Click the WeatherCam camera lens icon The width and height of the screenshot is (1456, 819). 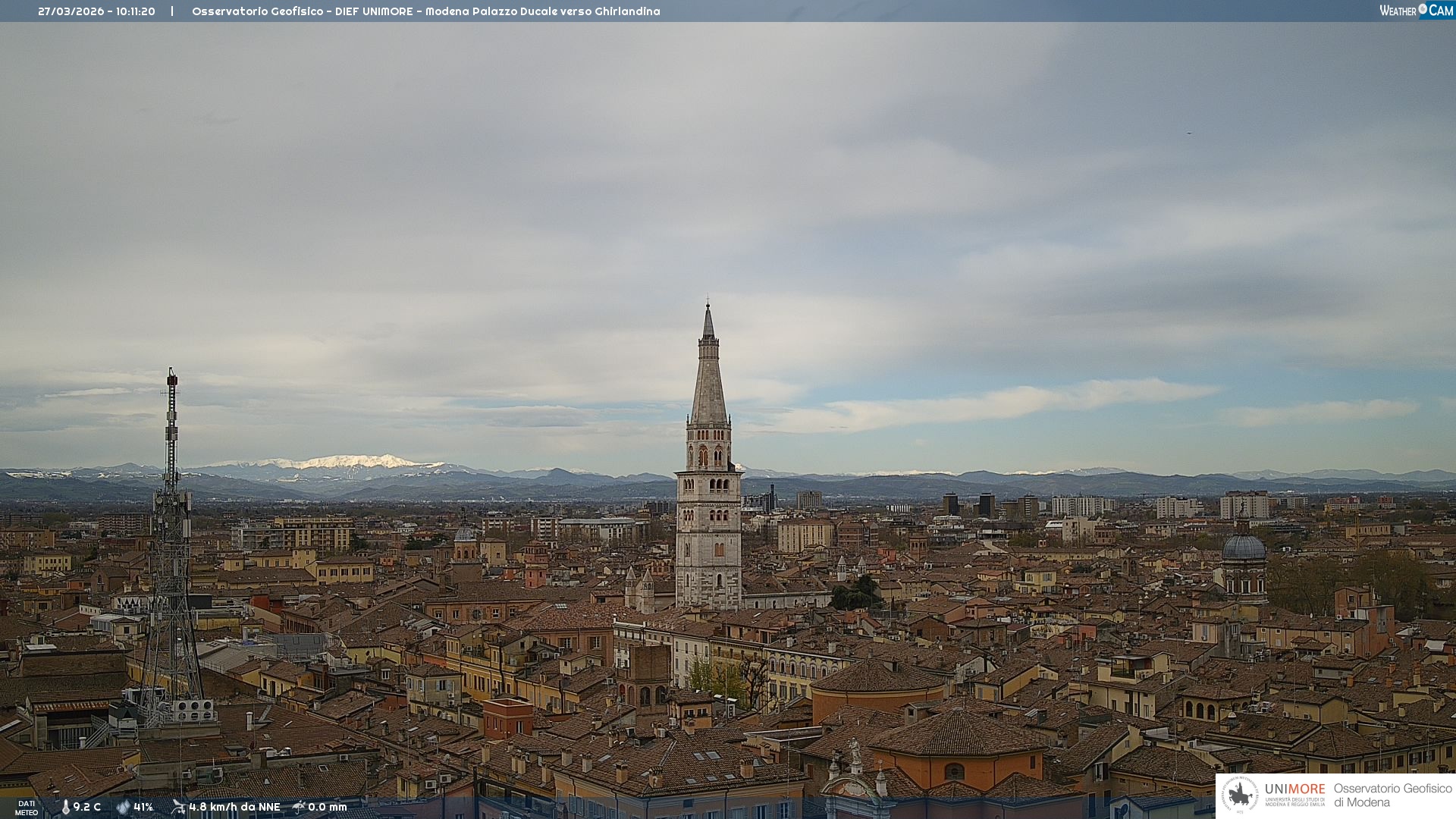point(1423,9)
